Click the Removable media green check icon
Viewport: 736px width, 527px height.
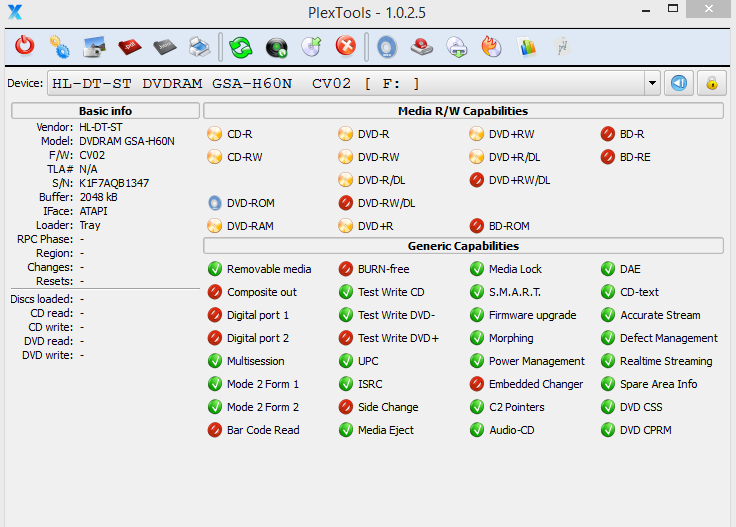point(215,269)
